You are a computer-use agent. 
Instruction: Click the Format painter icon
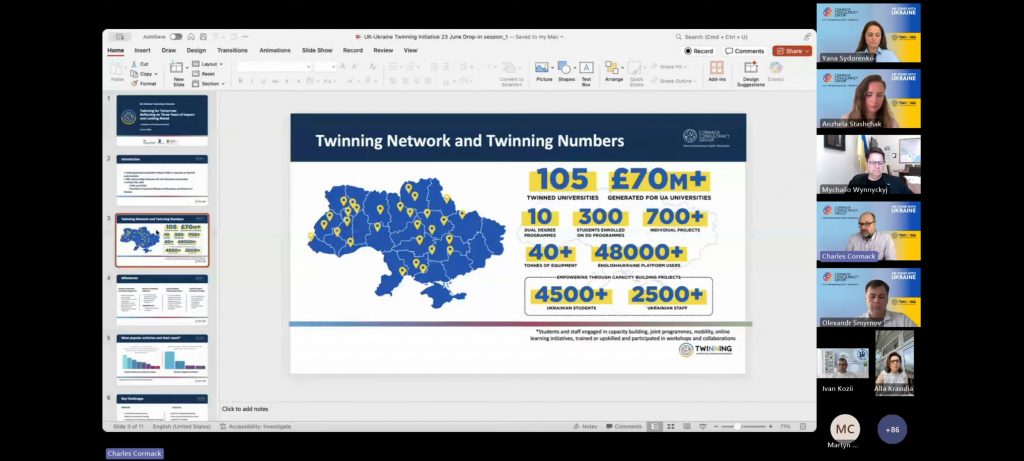[x=135, y=84]
